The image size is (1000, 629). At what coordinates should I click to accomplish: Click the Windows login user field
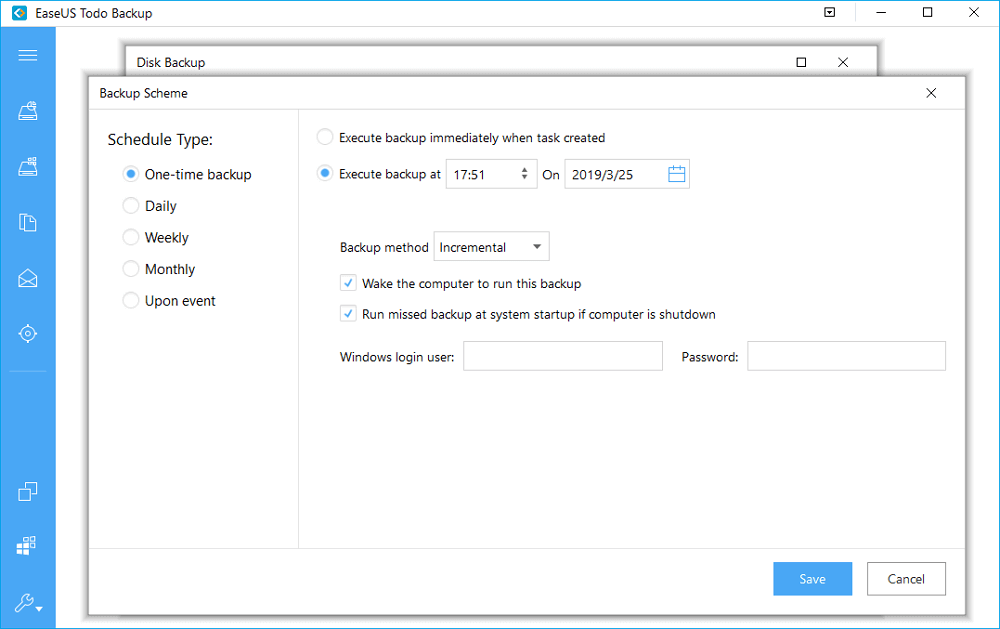click(562, 355)
